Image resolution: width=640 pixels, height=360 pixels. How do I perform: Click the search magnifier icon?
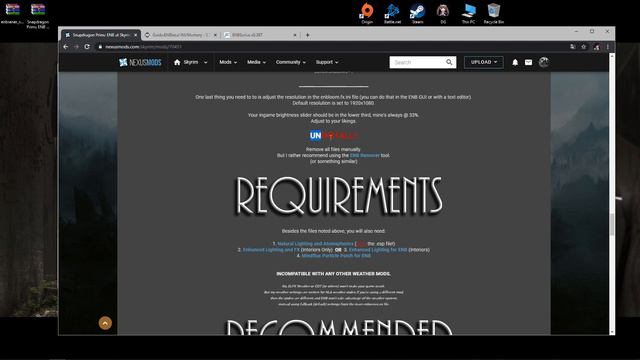pyautogui.click(x=449, y=62)
